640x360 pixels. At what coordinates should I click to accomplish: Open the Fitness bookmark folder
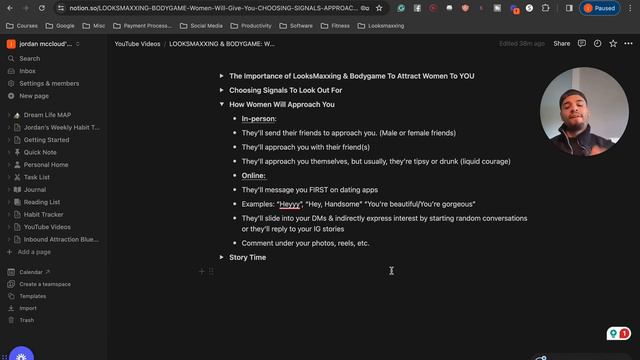tap(335, 26)
